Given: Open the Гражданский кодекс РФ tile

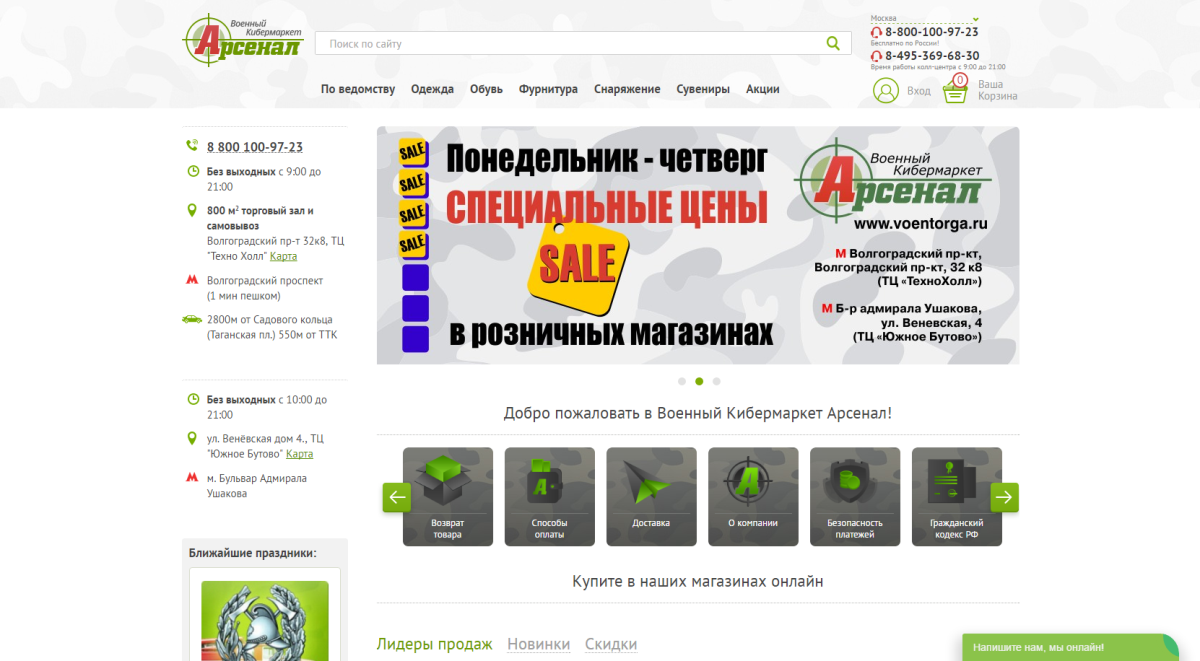Looking at the screenshot, I should 957,496.
